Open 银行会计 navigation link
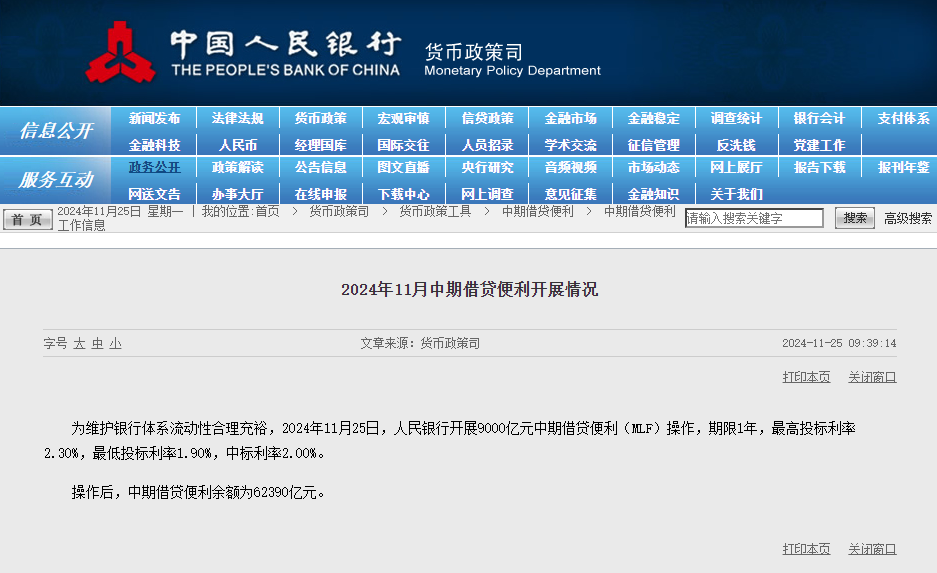This screenshot has width=937, height=573. 819,118
